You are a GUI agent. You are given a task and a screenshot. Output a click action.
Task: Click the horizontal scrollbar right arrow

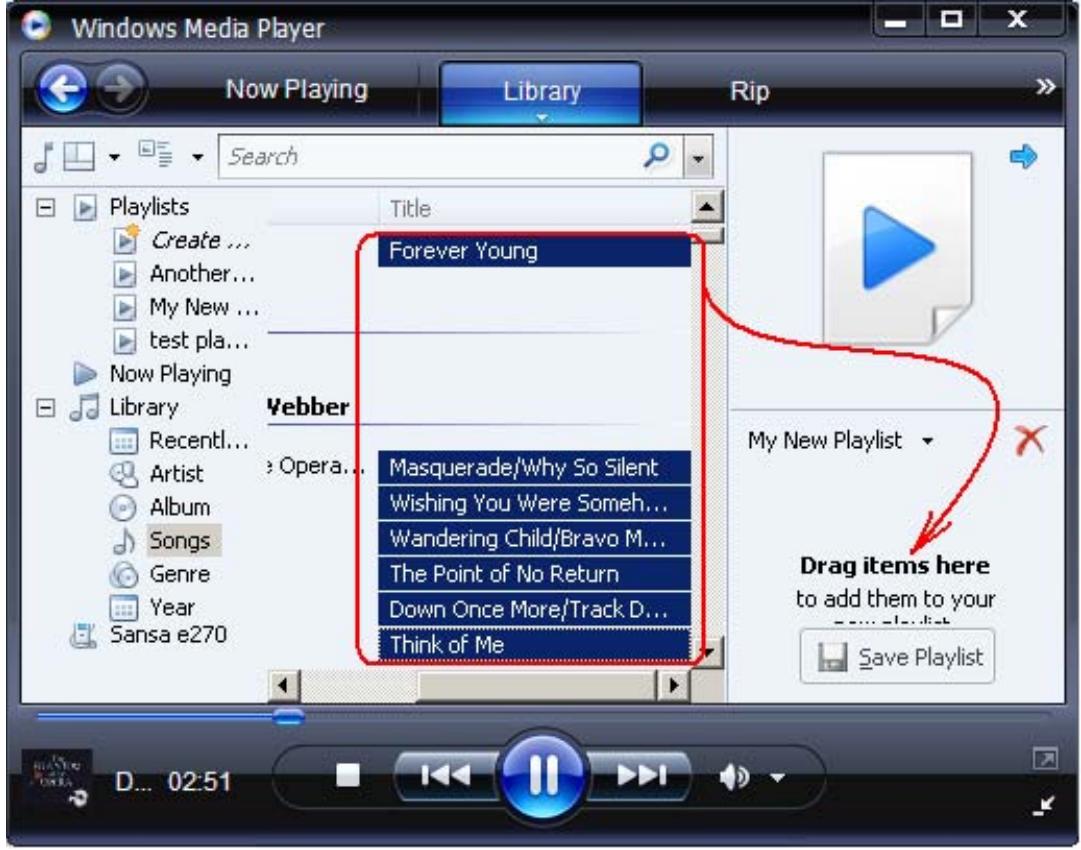pyautogui.click(x=674, y=685)
